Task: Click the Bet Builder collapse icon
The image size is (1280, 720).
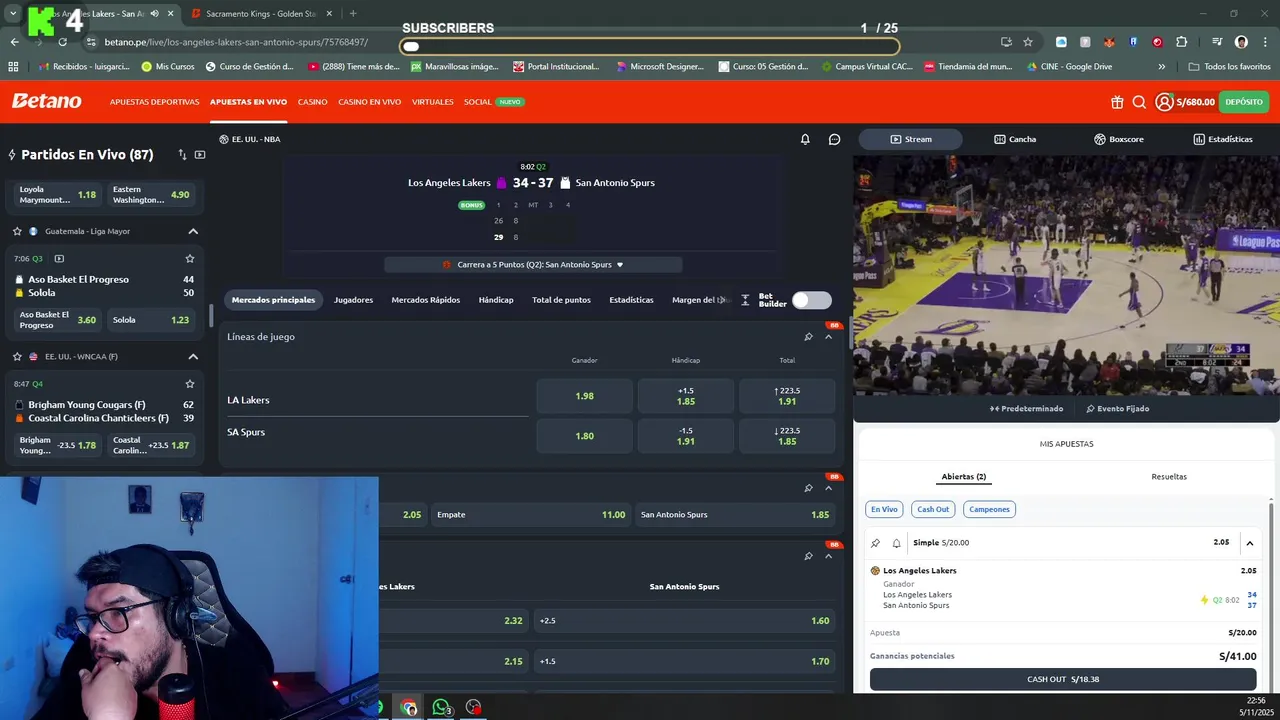Action: [x=745, y=300]
